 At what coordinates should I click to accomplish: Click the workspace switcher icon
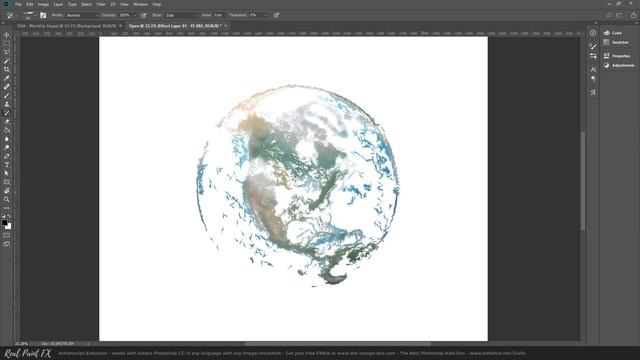tap(620, 15)
